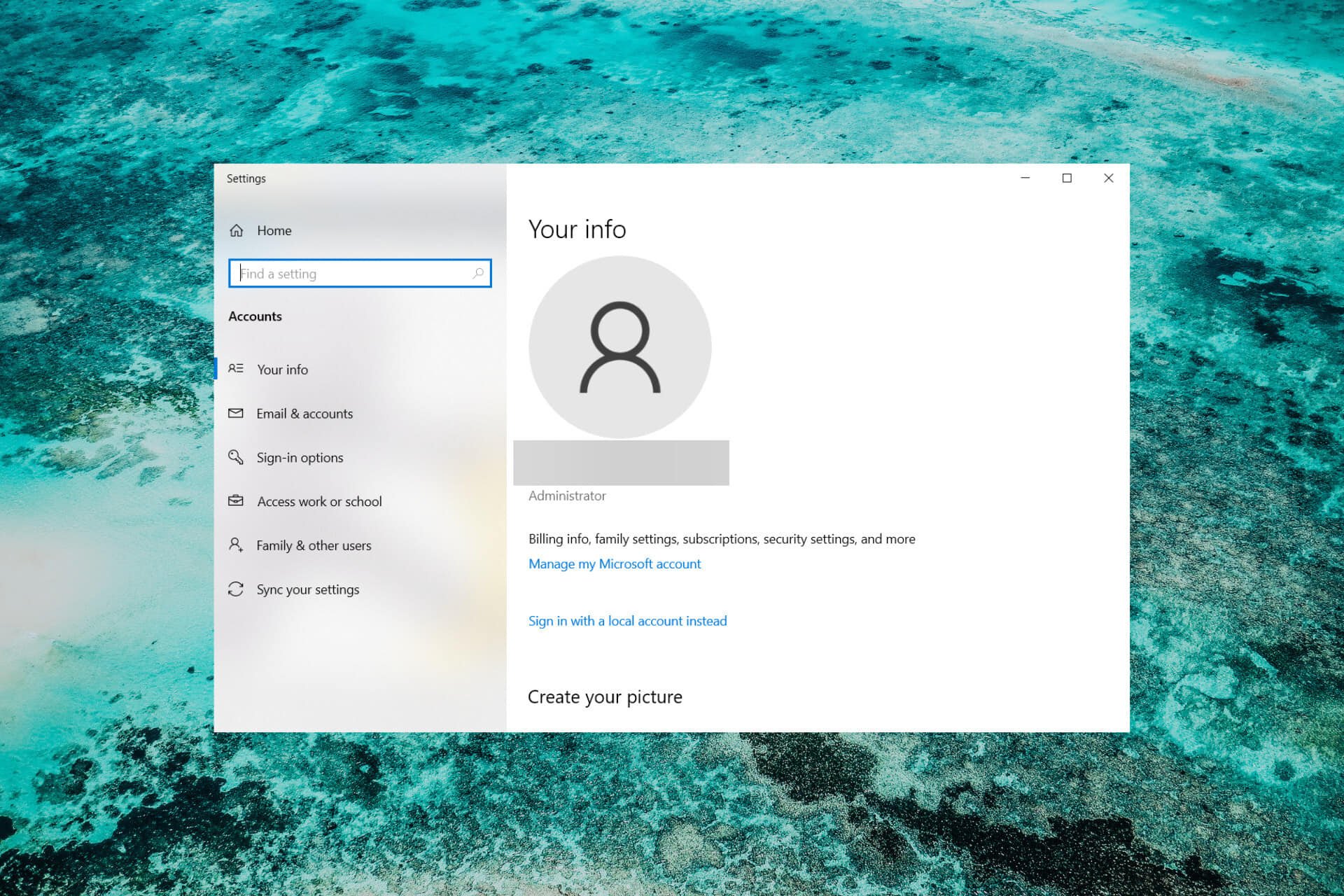This screenshot has width=1344, height=896.
Task: Select the Family & other users option
Action: coord(312,544)
